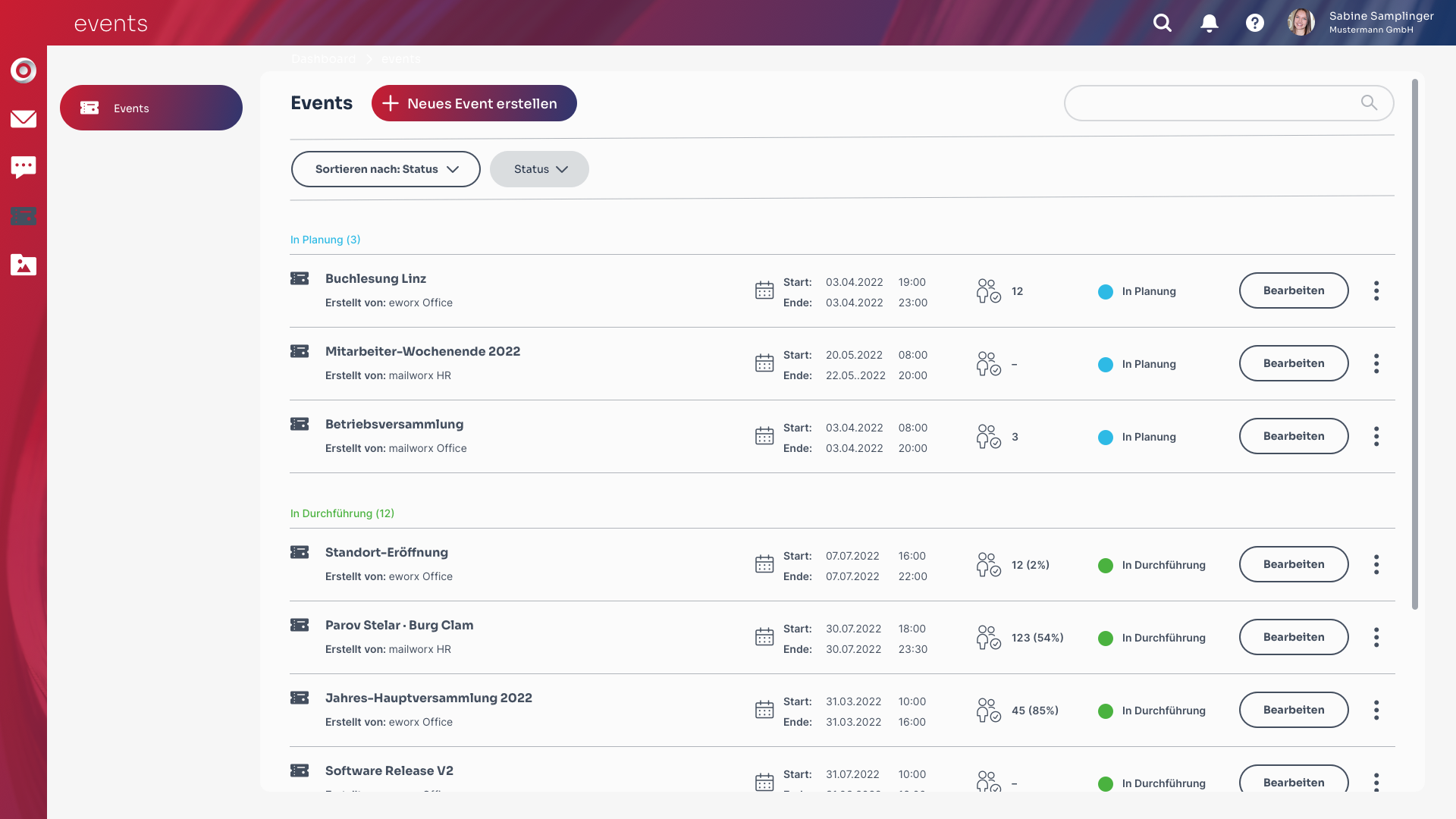Click Bearbeiten for Mitarbeiter-Wochenende 2022

tap(1294, 363)
